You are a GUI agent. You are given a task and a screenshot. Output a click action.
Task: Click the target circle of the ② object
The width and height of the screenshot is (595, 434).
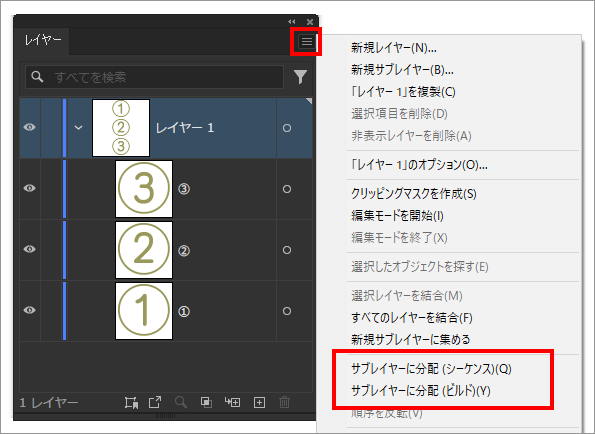click(x=287, y=250)
